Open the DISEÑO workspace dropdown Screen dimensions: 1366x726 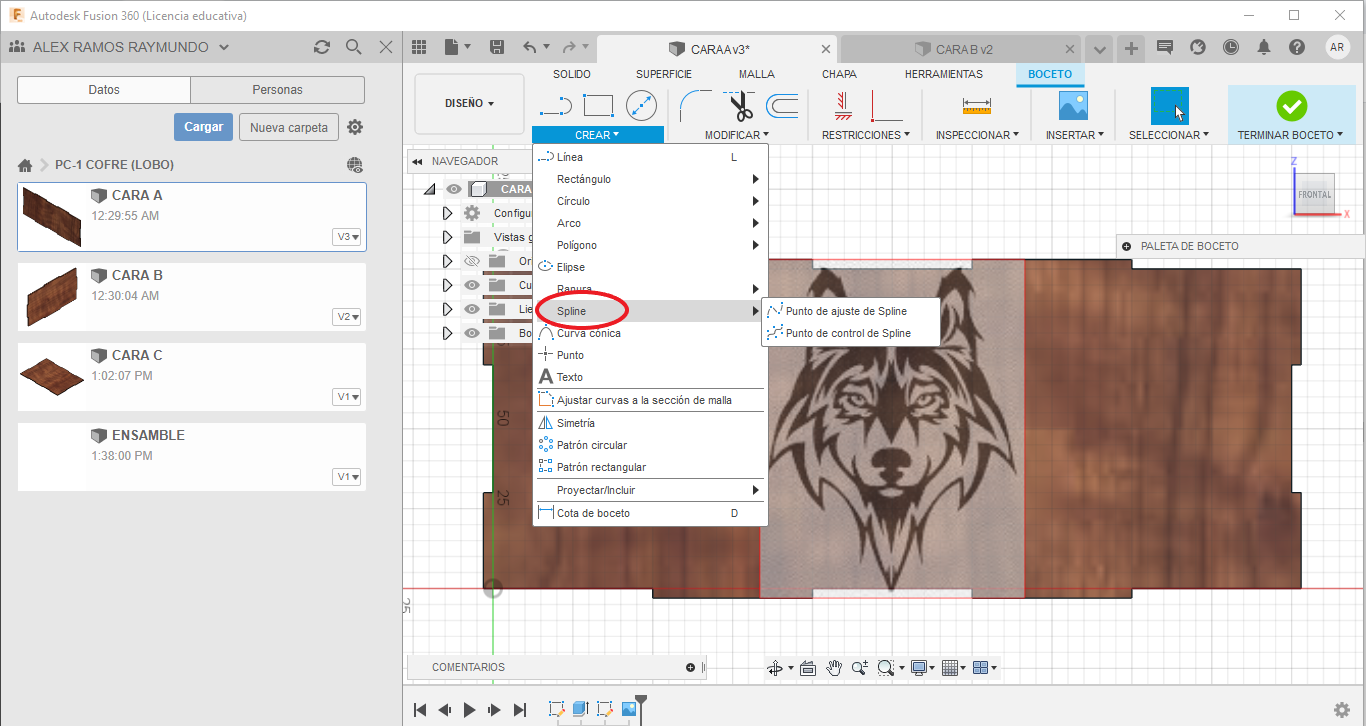tap(469, 103)
